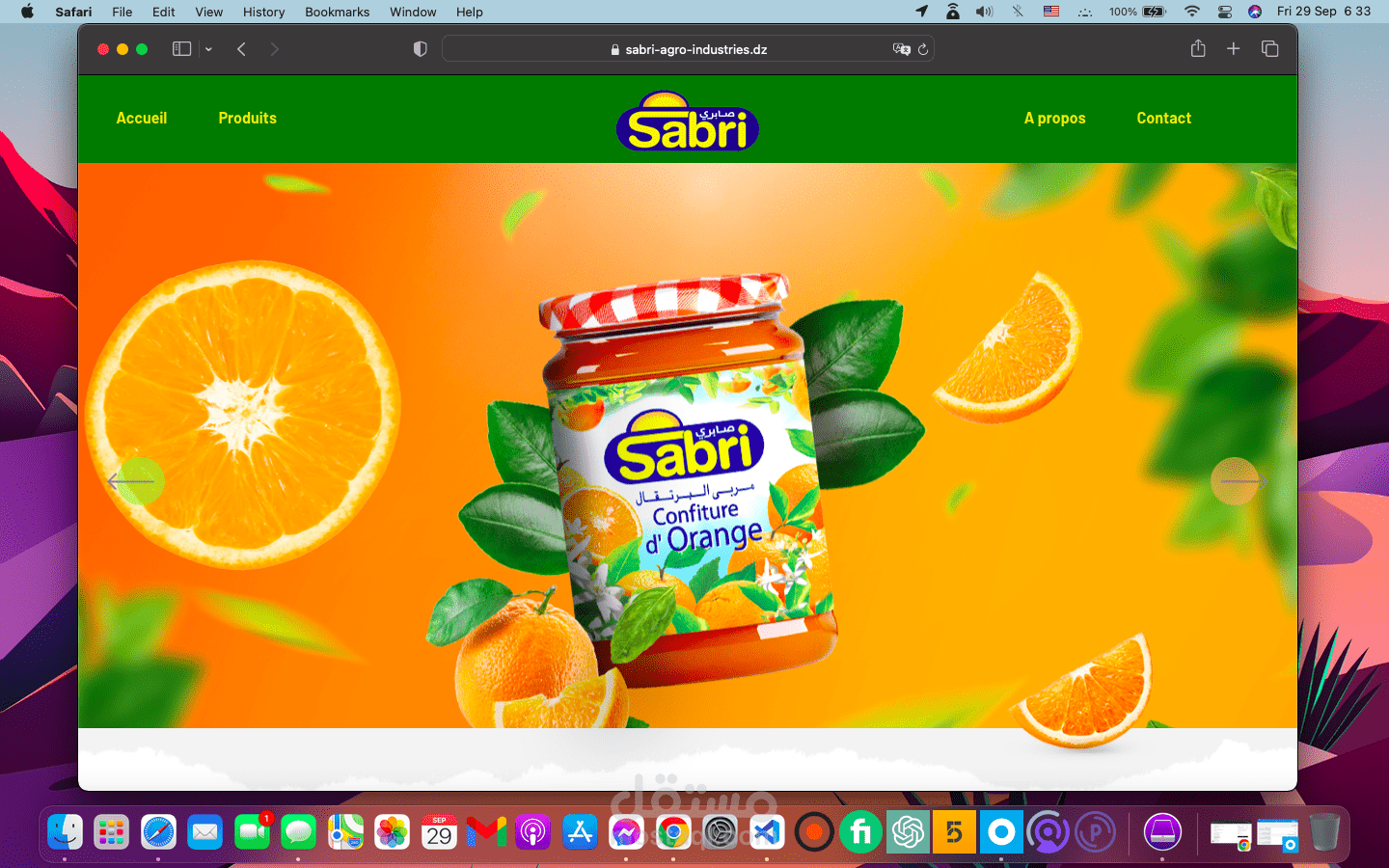Open the Trash in the Dock
The image size is (1389, 868).
coord(1325,831)
